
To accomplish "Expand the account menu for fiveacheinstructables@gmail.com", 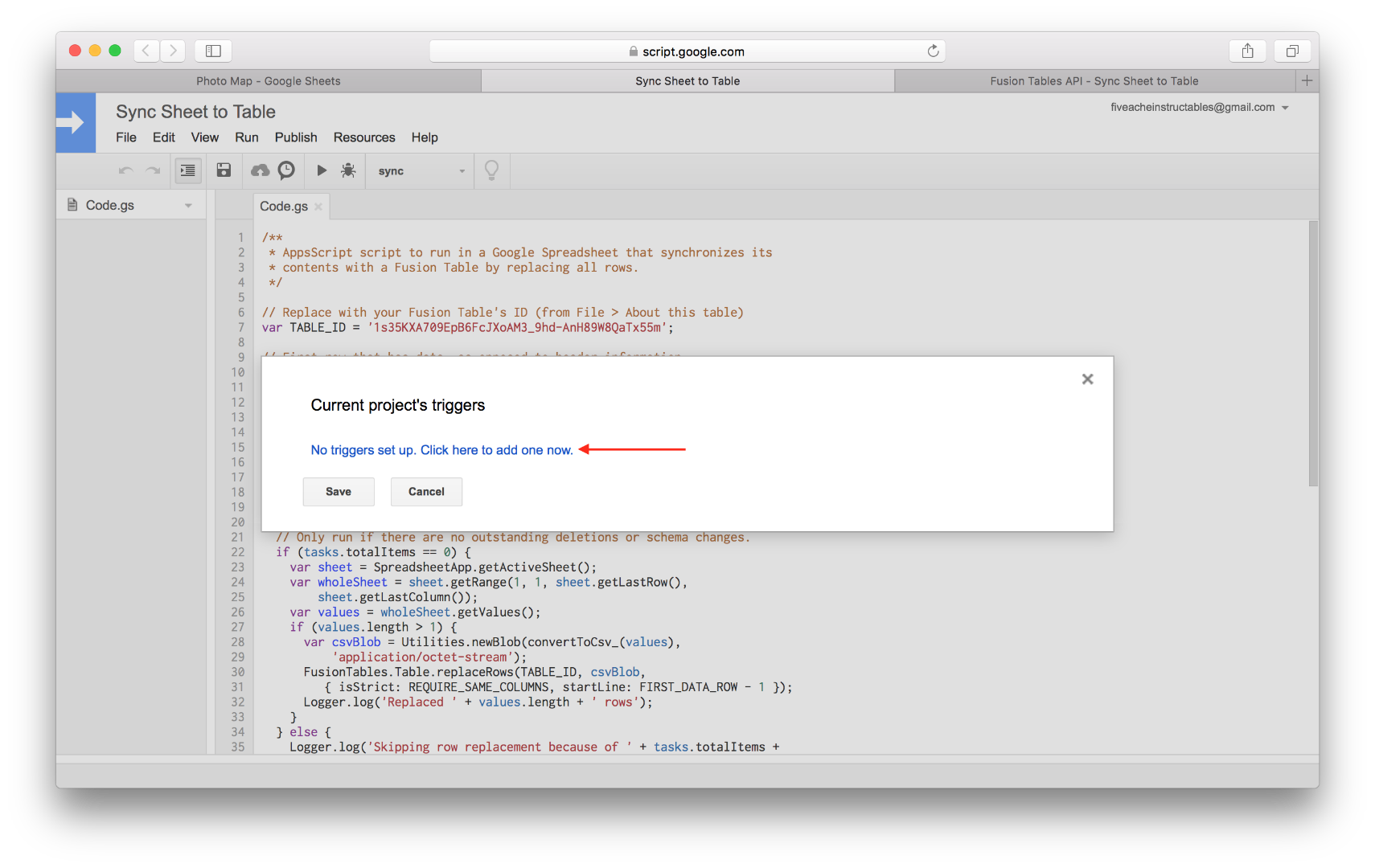I will click(x=1284, y=107).
